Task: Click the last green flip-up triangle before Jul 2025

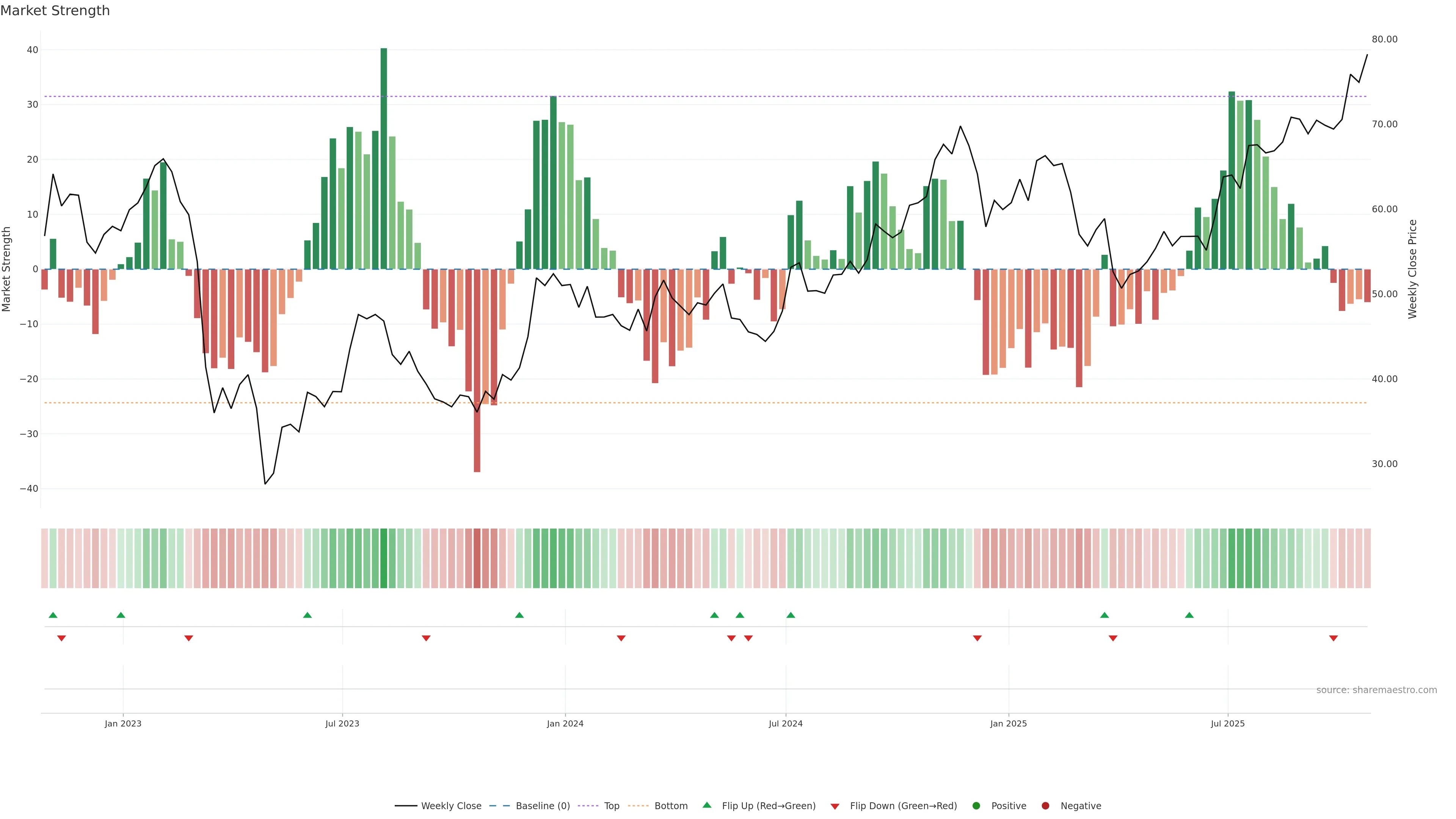Action: click(x=1189, y=615)
